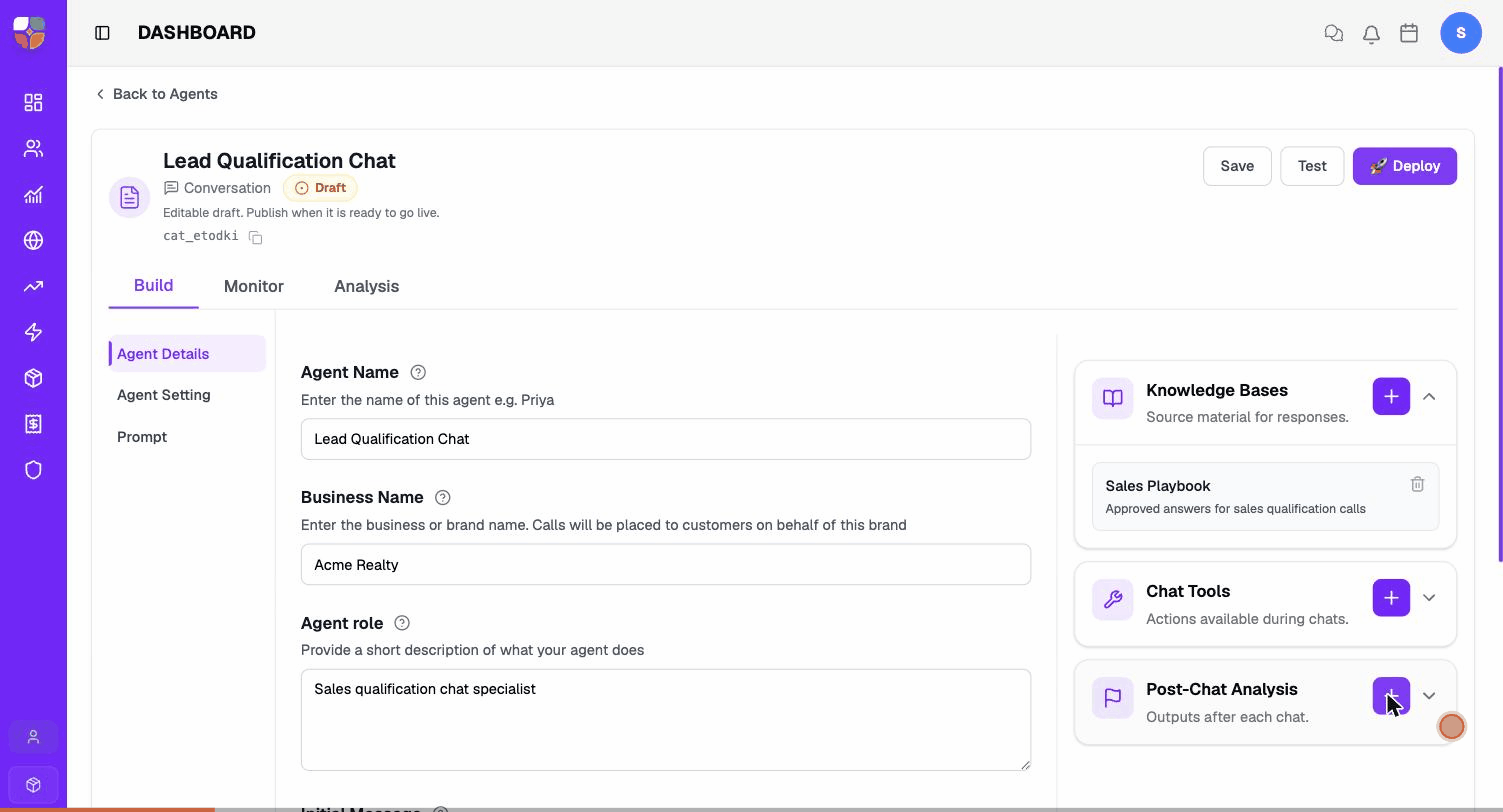The image size is (1503, 812).
Task: Toggle the sidebar panel icon beside DASHBOARD
Action: coord(102,33)
